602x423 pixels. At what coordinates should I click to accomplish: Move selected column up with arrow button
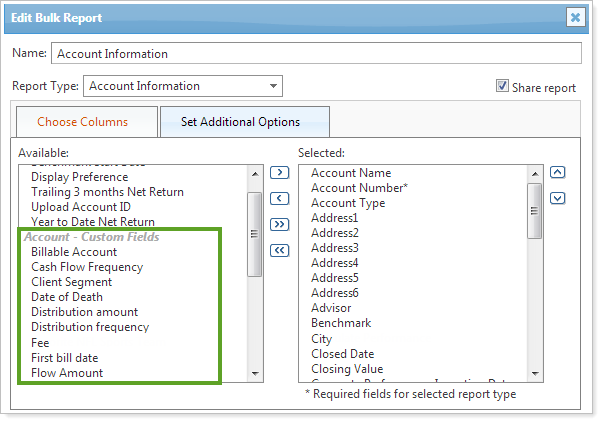coord(558,172)
